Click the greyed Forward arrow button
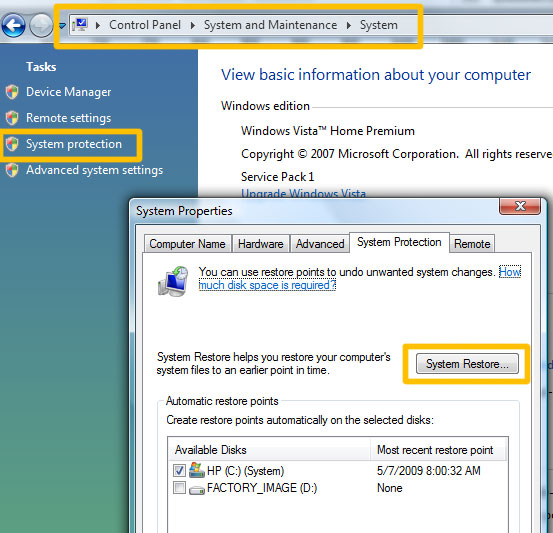The width and height of the screenshot is (553, 533). (41, 25)
